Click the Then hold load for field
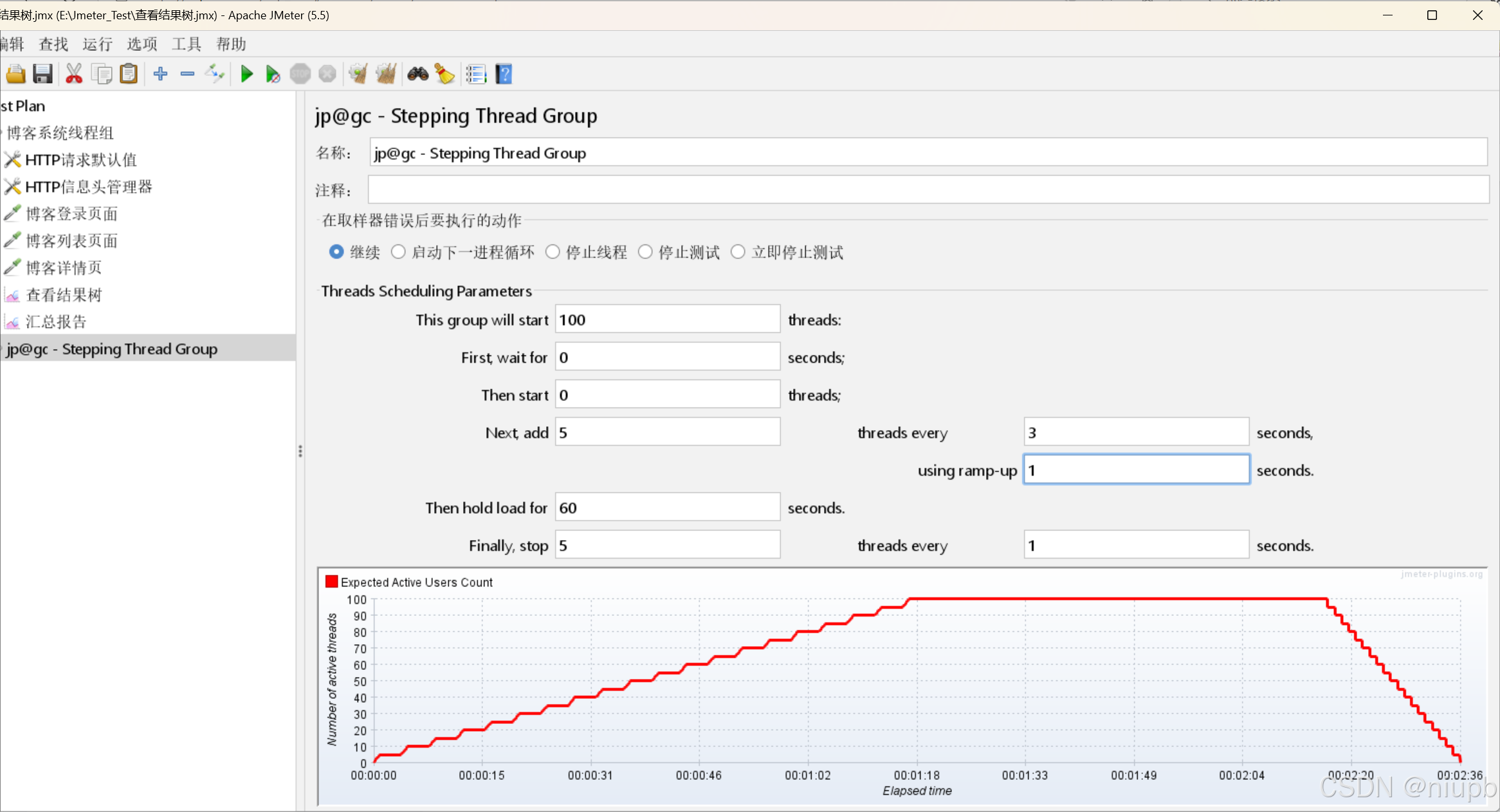Image resolution: width=1500 pixels, height=812 pixels. 667,508
